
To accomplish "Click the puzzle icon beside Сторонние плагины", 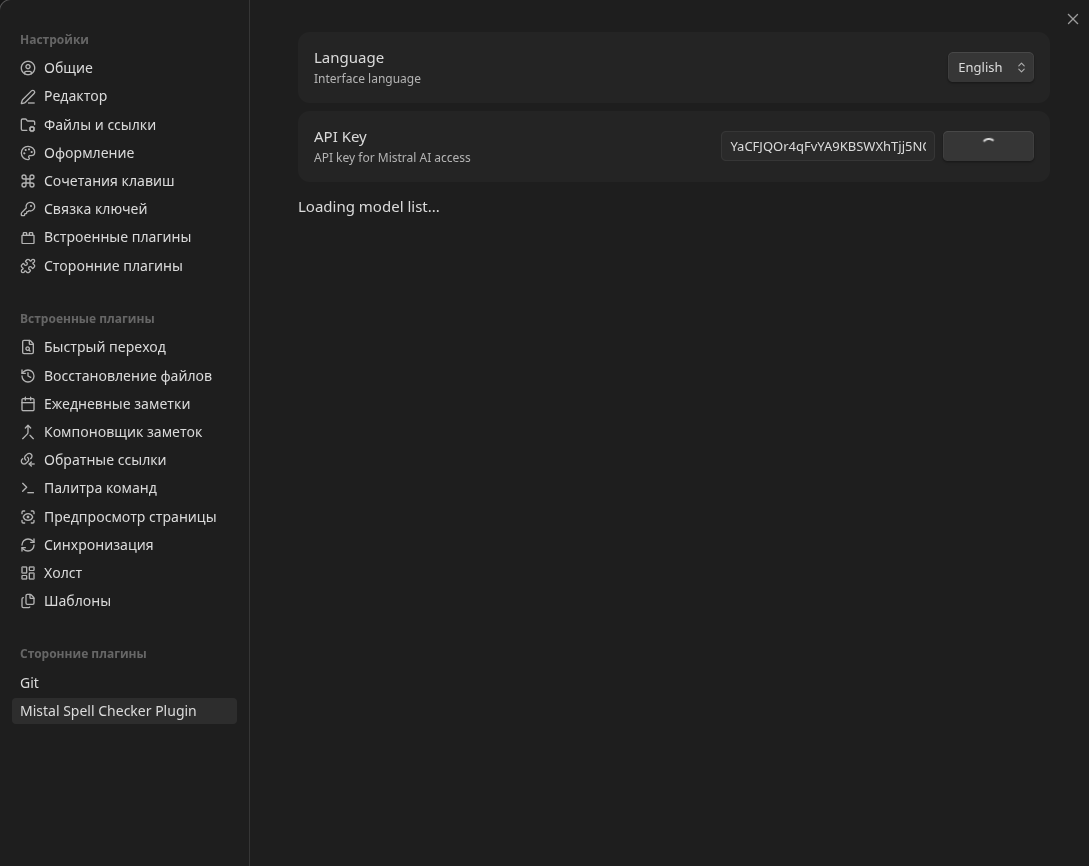I will [x=28, y=266].
